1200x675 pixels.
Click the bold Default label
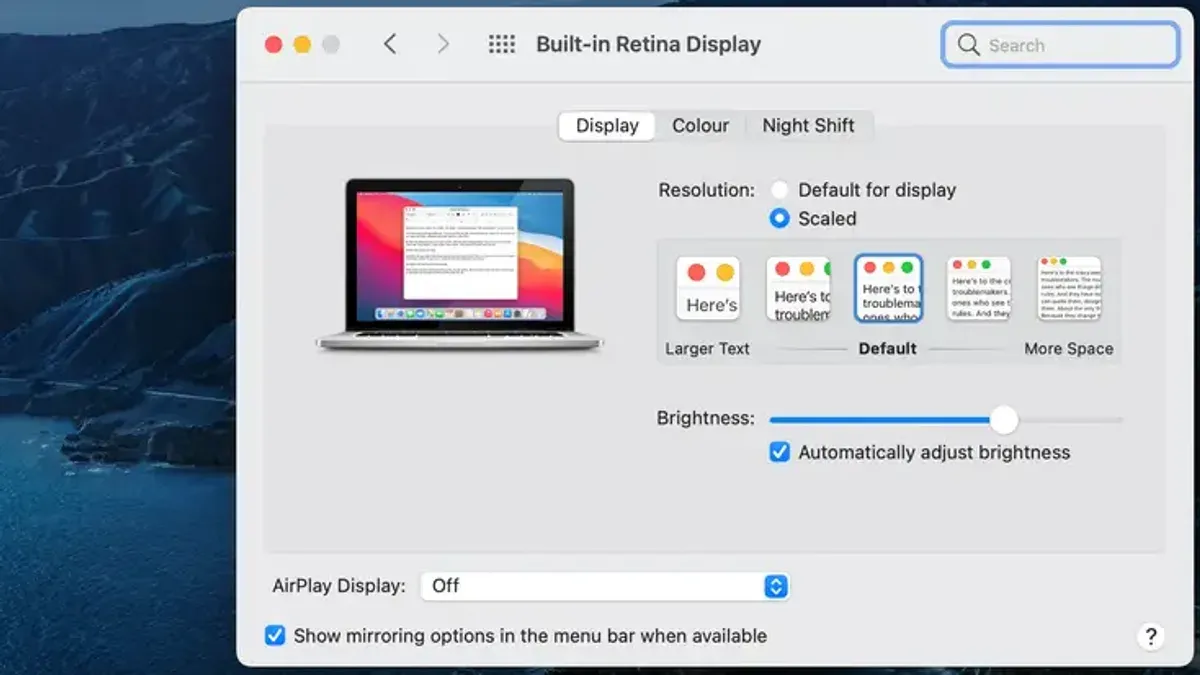point(887,349)
